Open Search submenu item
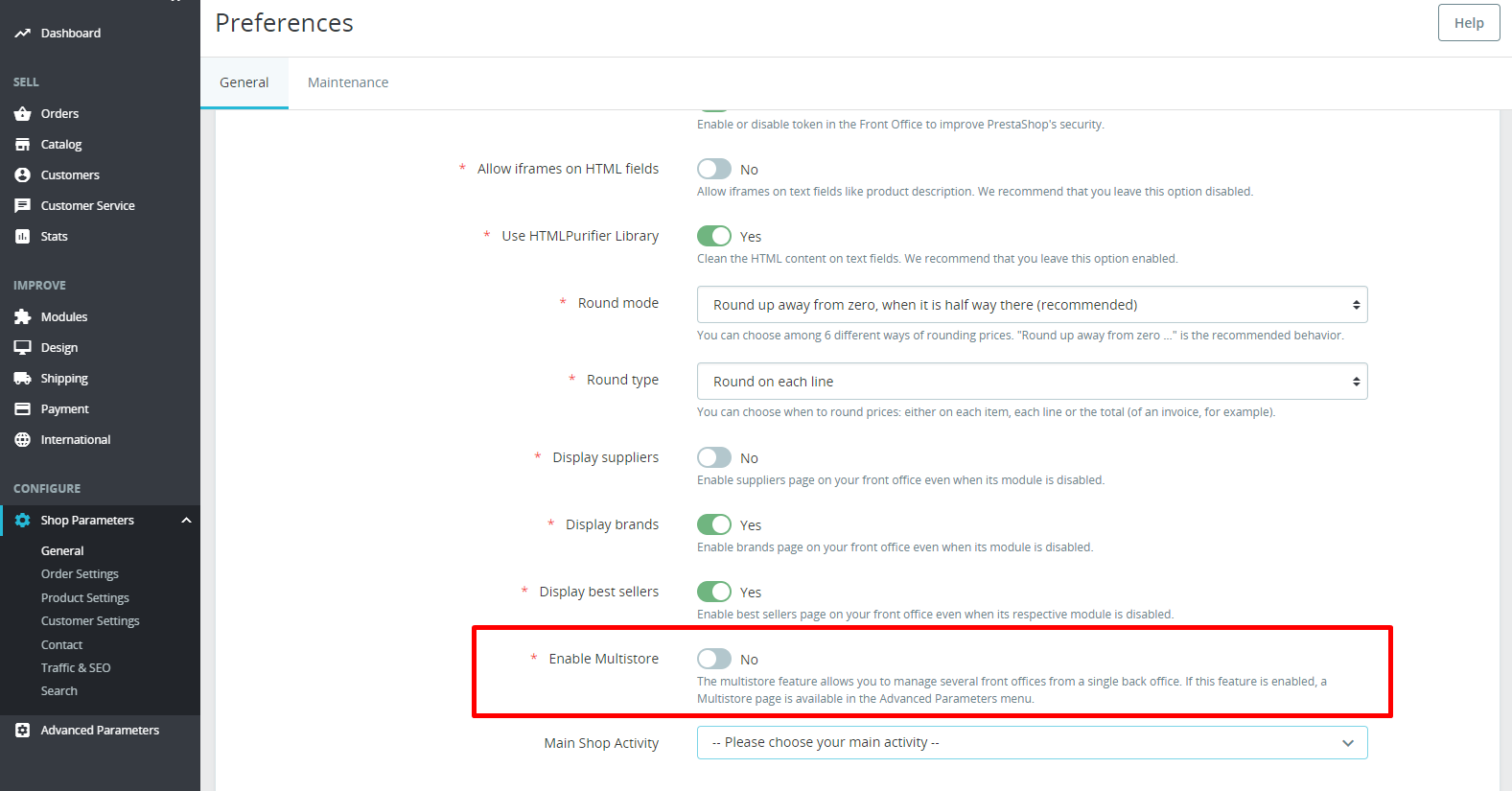The width and height of the screenshot is (1512, 791). pos(59,691)
